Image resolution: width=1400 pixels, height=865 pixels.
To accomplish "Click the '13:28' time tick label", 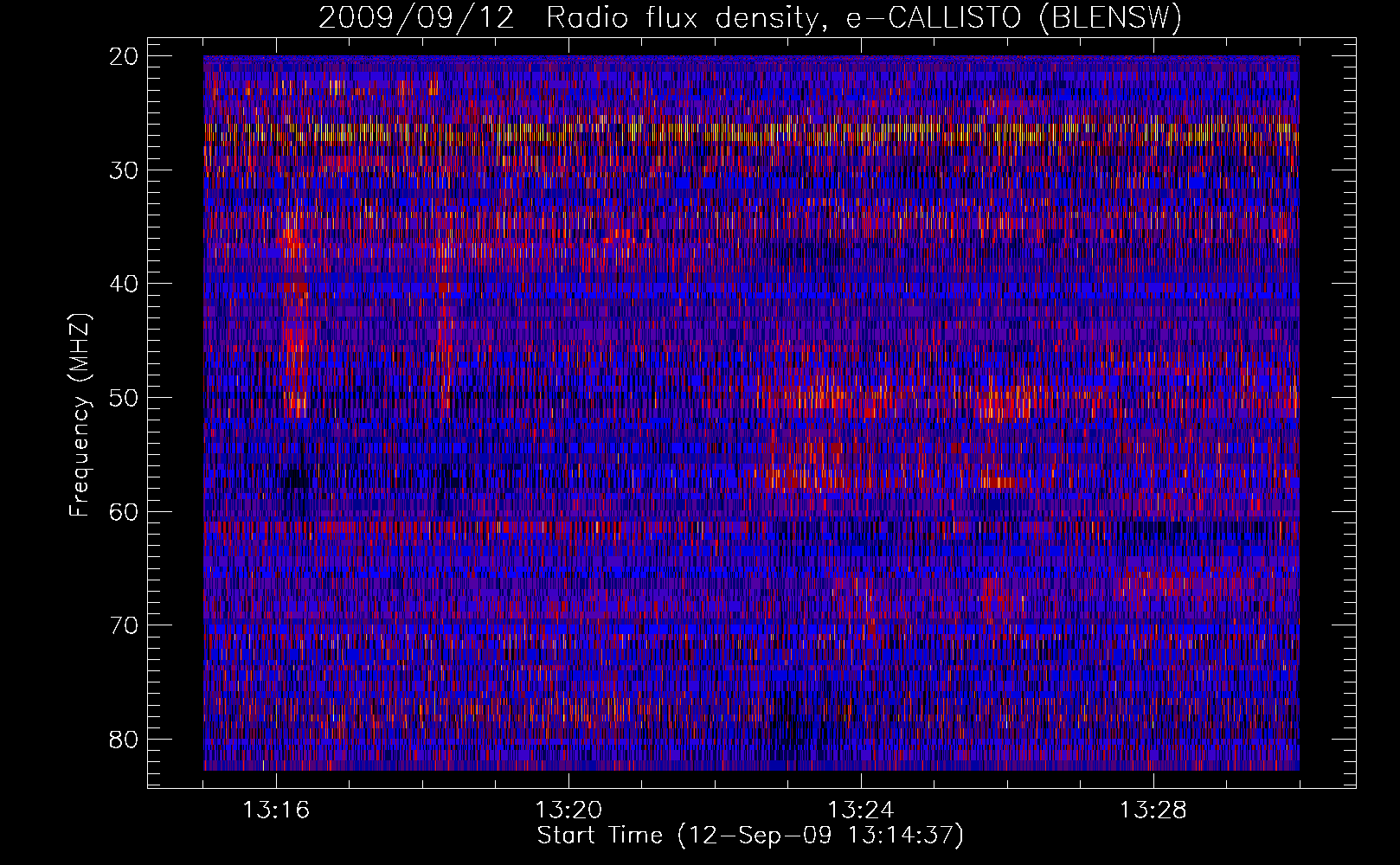I will click(1153, 811).
